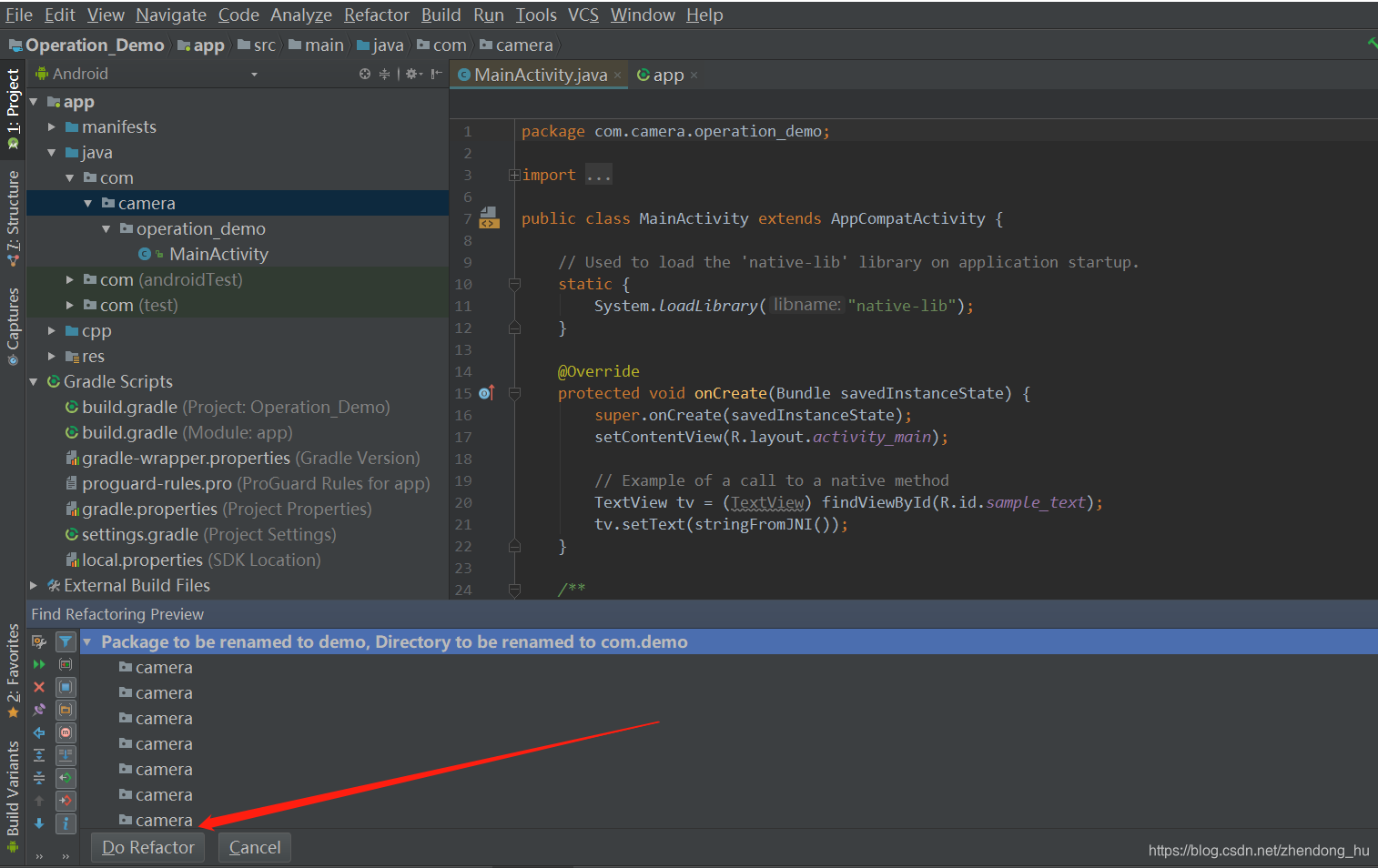Toggle the blue funnel filter button
Image resolution: width=1378 pixels, height=868 pixels.
[66, 641]
